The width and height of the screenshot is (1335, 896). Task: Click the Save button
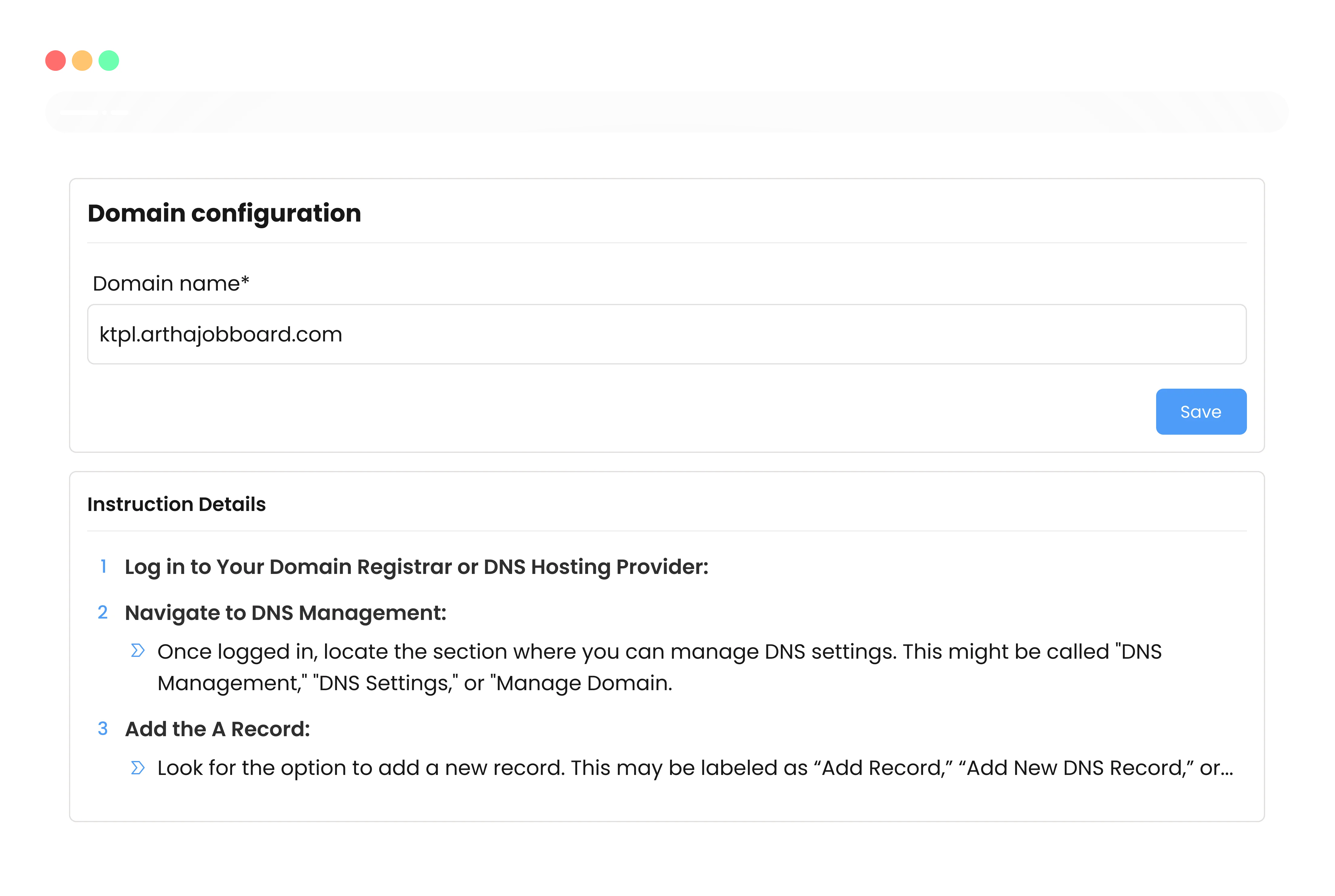point(1201,411)
